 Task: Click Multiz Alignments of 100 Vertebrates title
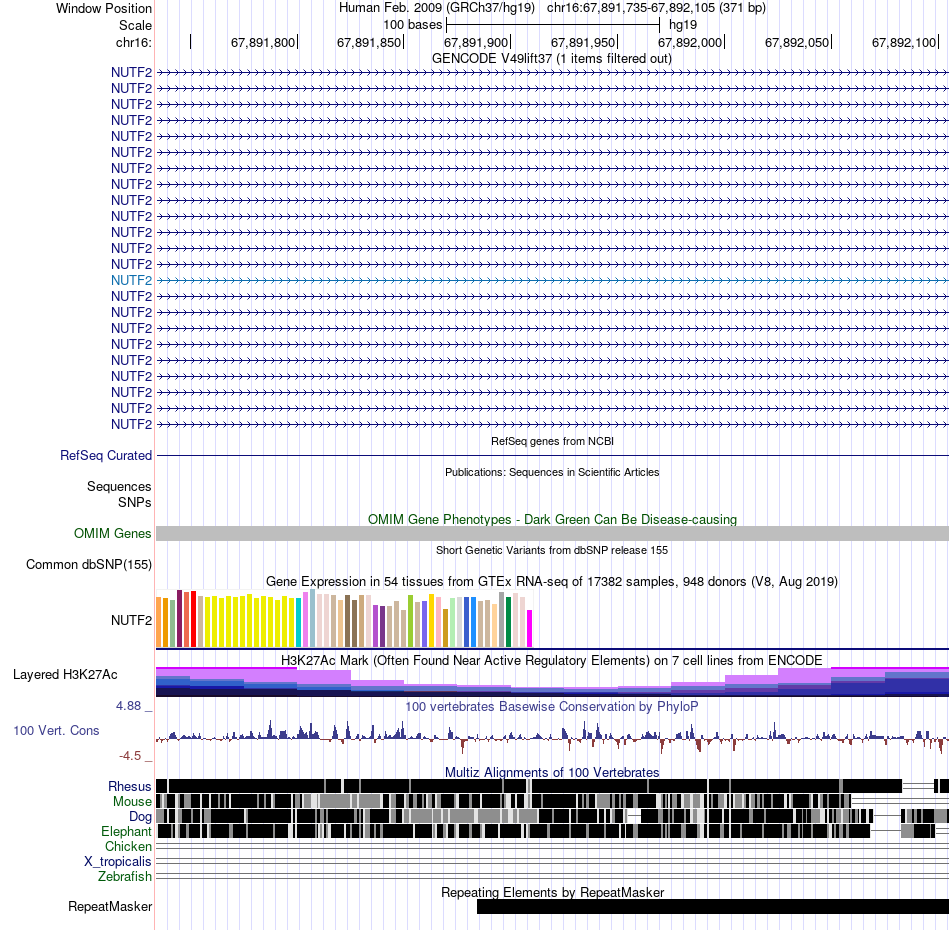[x=552, y=772]
